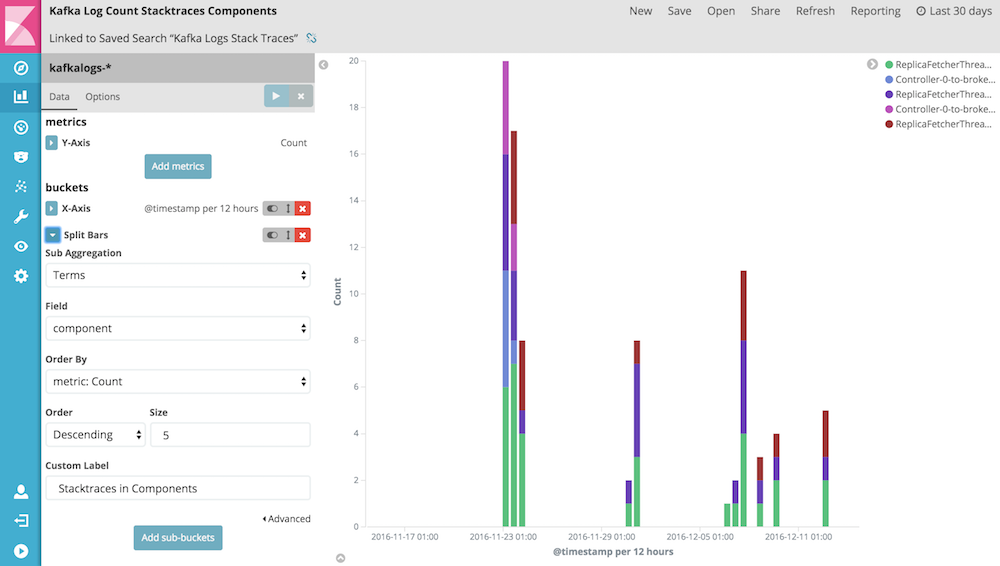The image size is (1000, 566).
Task: Click green ReplicaFetcherThread legend color
Action: [x=889, y=64]
